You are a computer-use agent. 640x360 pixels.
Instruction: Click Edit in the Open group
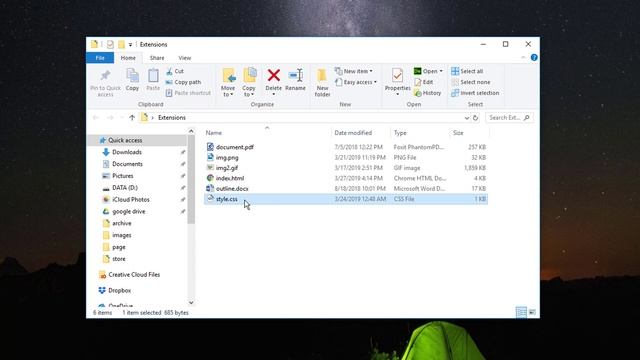(423, 82)
